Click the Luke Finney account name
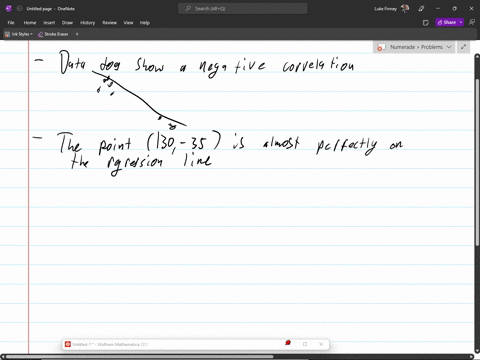This screenshot has height=360, width=480. (x=385, y=9)
